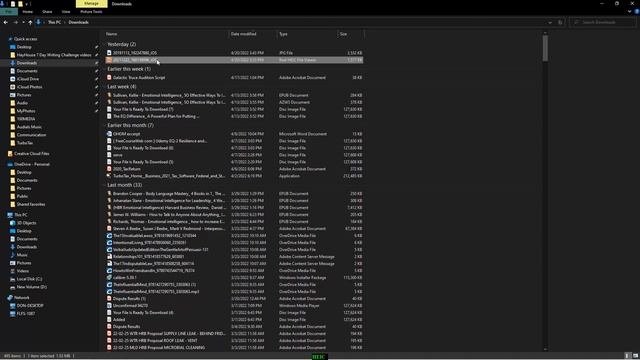The image size is (640, 360).
Task: Collapse the Last month (33) group
Action: [x=104, y=185]
